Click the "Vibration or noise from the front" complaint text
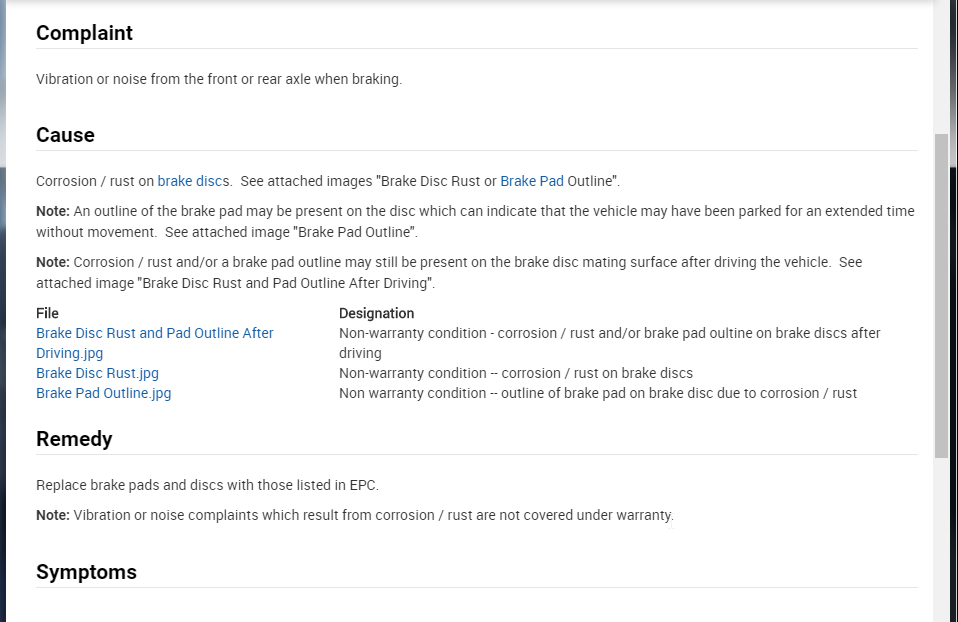The image size is (958, 622). (x=219, y=79)
